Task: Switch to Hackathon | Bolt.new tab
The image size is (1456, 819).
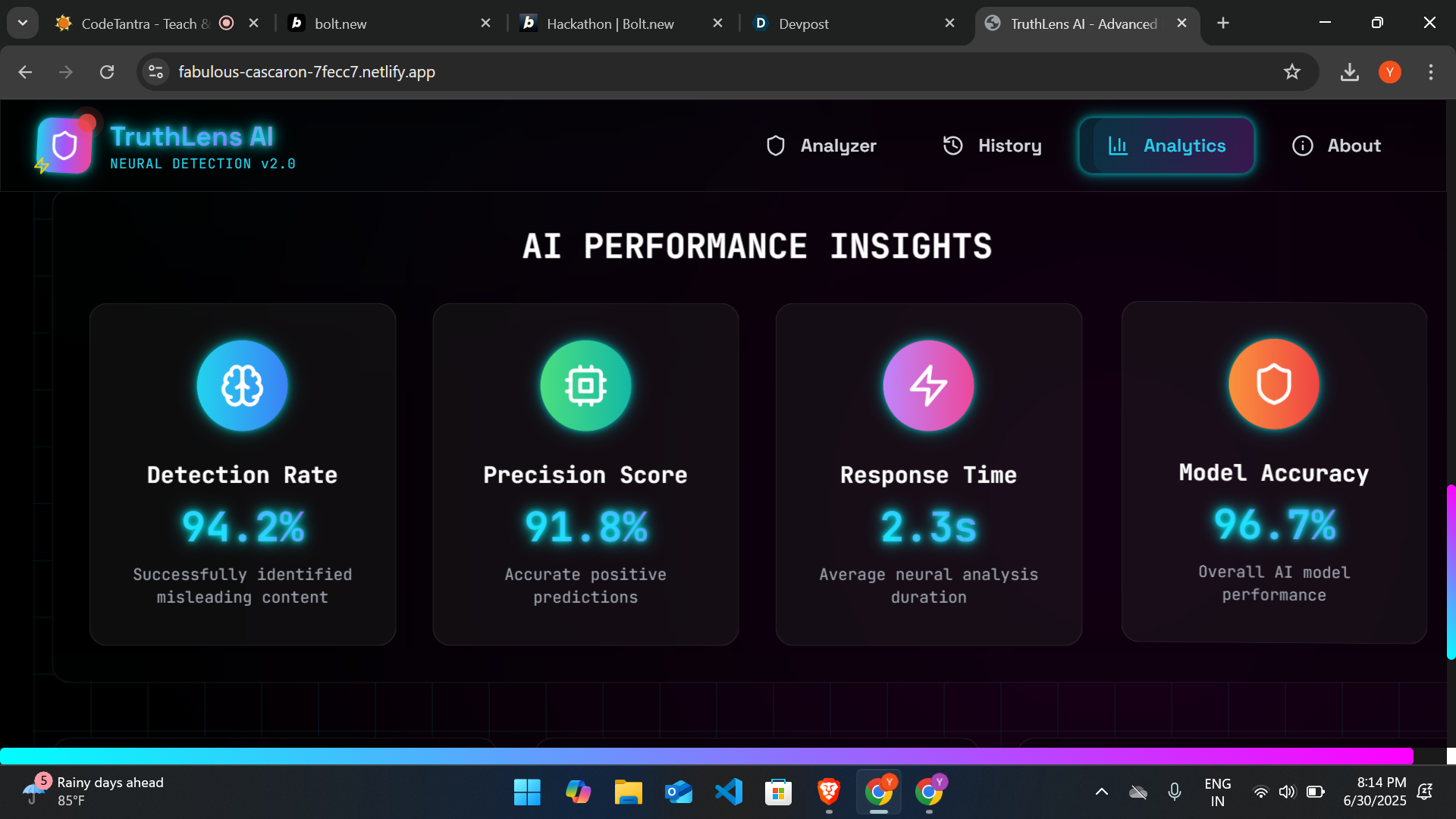Action: pyautogui.click(x=610, y=24)
